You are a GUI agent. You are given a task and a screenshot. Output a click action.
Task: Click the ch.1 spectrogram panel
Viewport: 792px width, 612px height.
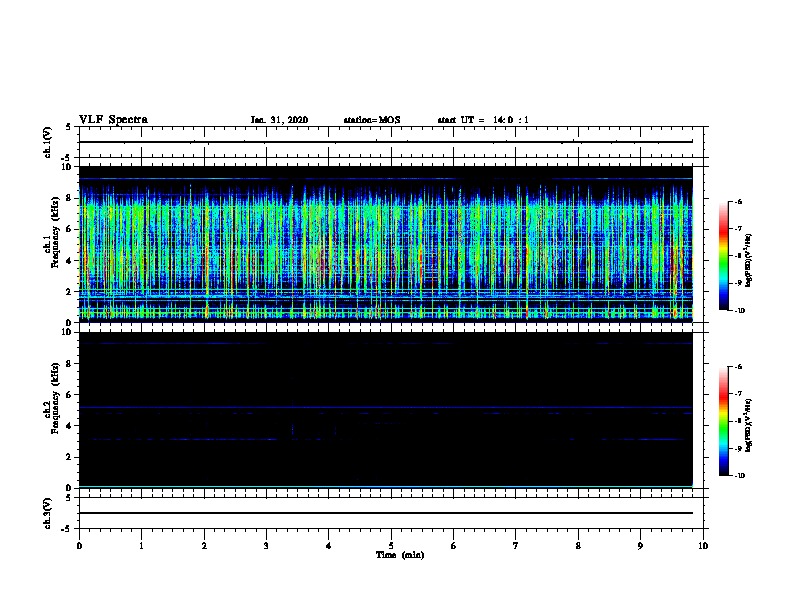click(385, 244)
